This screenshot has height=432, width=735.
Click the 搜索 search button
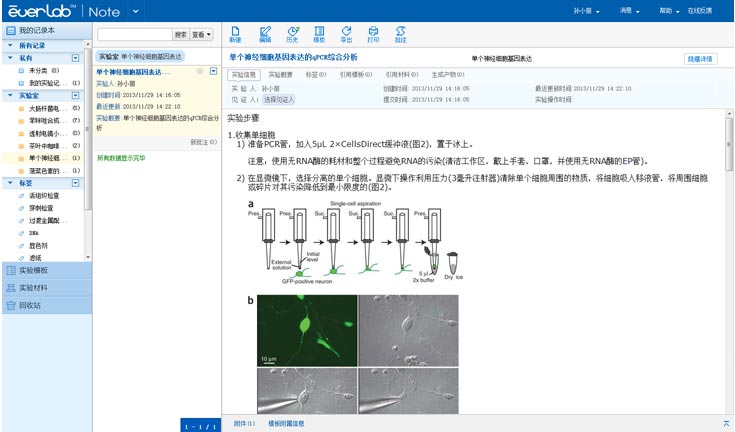180,35
